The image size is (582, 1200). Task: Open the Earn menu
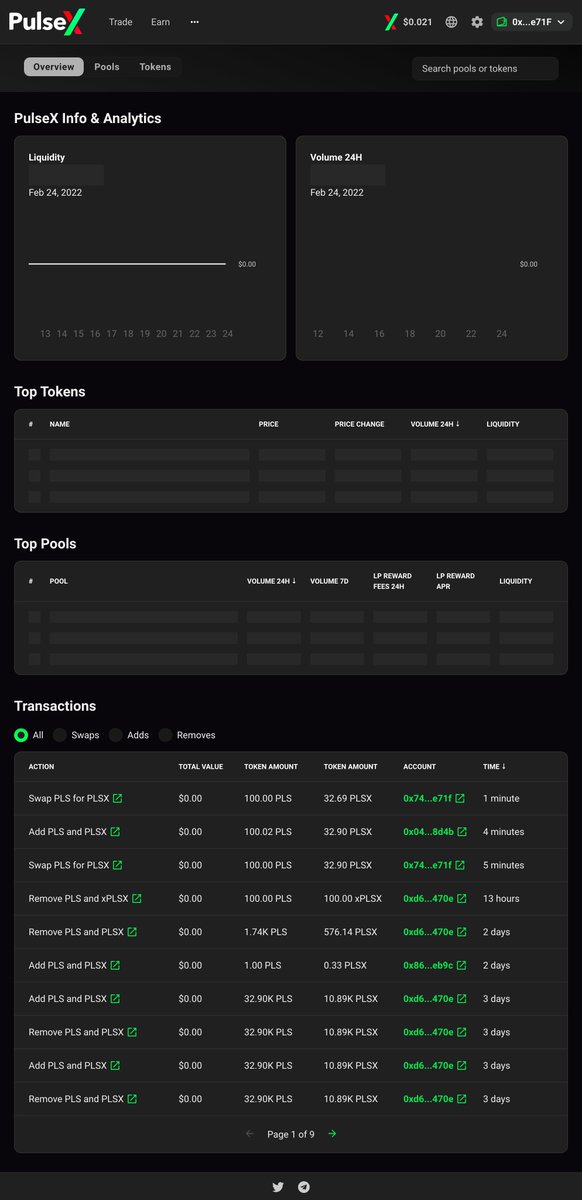pos(160,22)
